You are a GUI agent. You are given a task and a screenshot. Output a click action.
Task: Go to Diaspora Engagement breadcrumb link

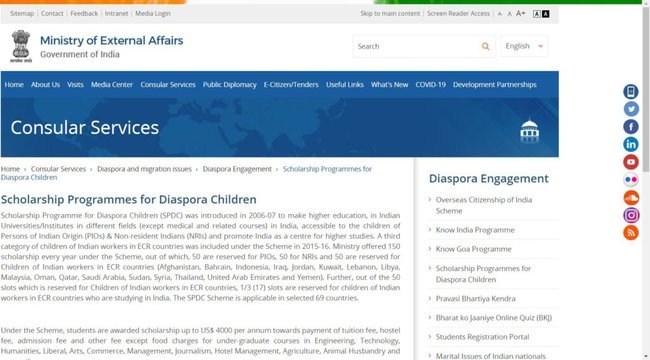tap(237, 169)
